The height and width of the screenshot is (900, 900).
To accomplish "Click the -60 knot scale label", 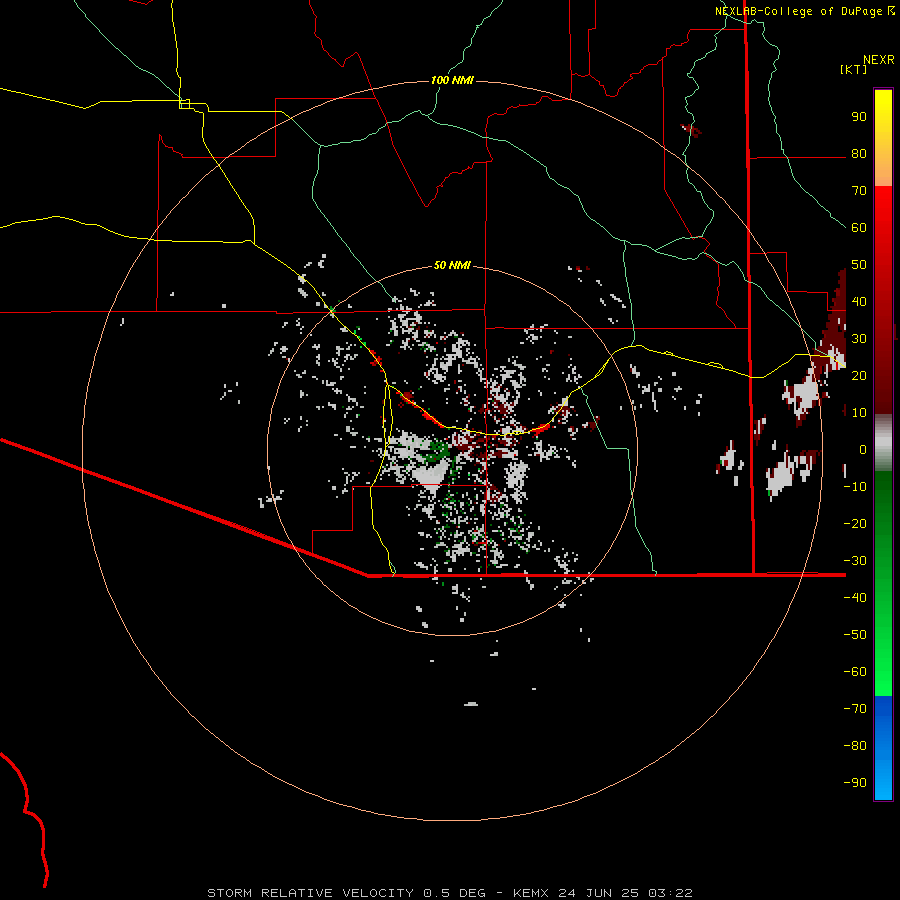I will pyautogui.click(x=855, y=672).
